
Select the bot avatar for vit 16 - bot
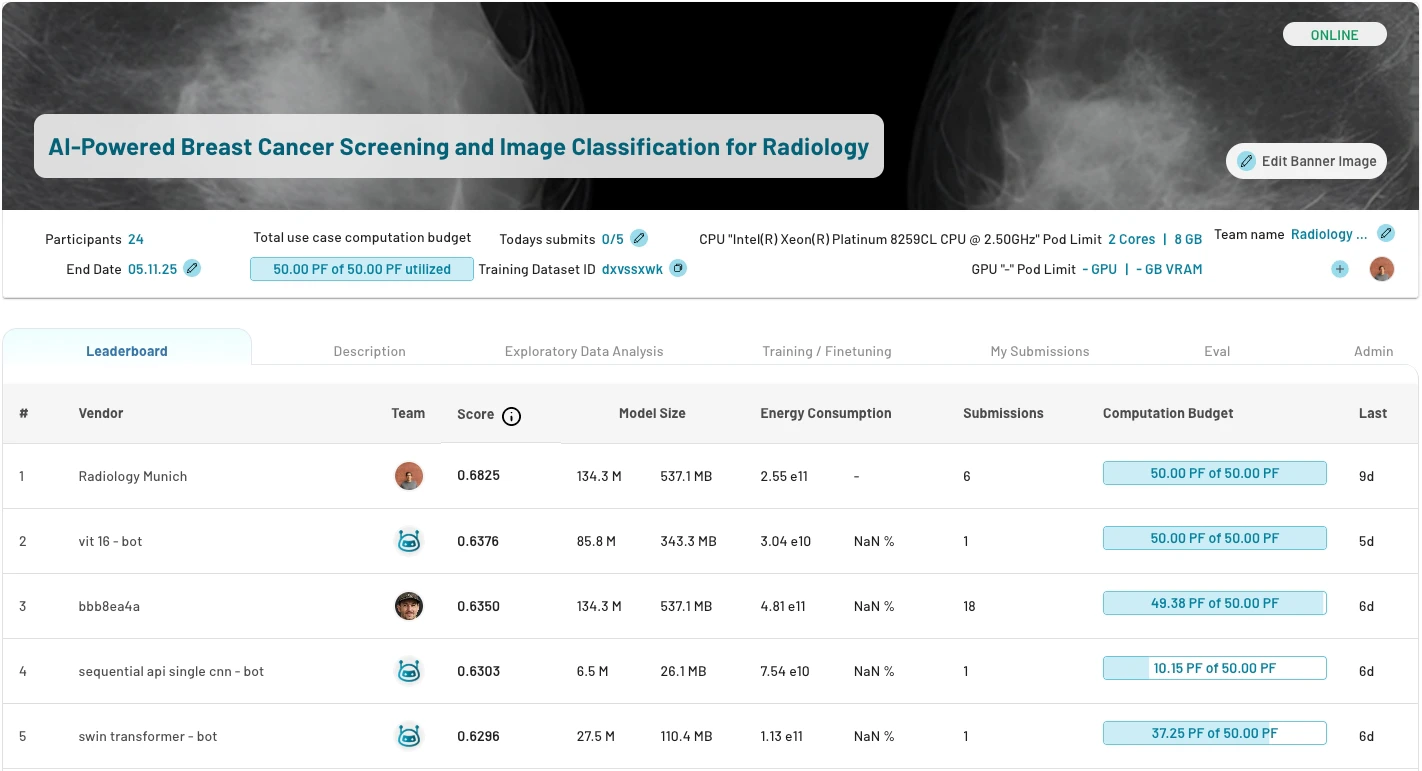pyautogui.click(x=409, y=541)
